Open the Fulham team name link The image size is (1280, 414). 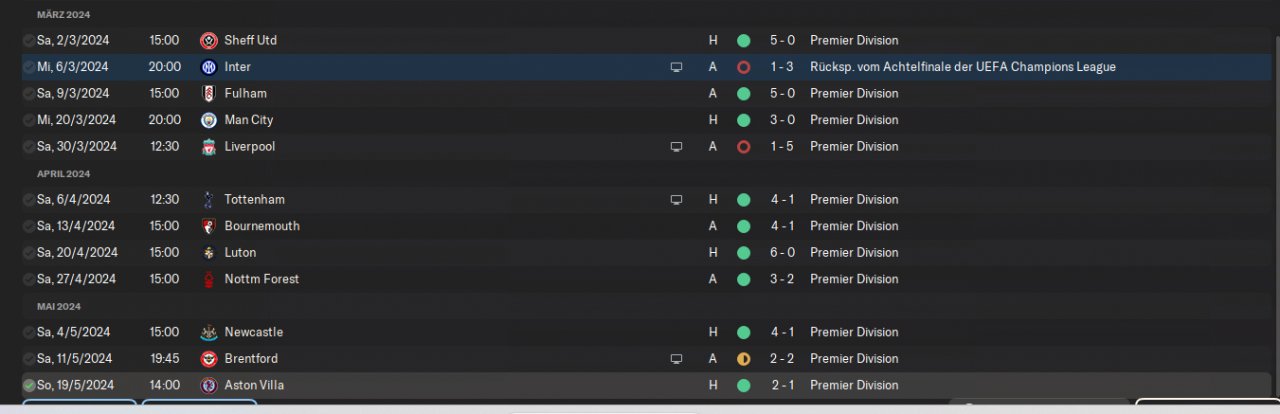[x=245, y=93]
